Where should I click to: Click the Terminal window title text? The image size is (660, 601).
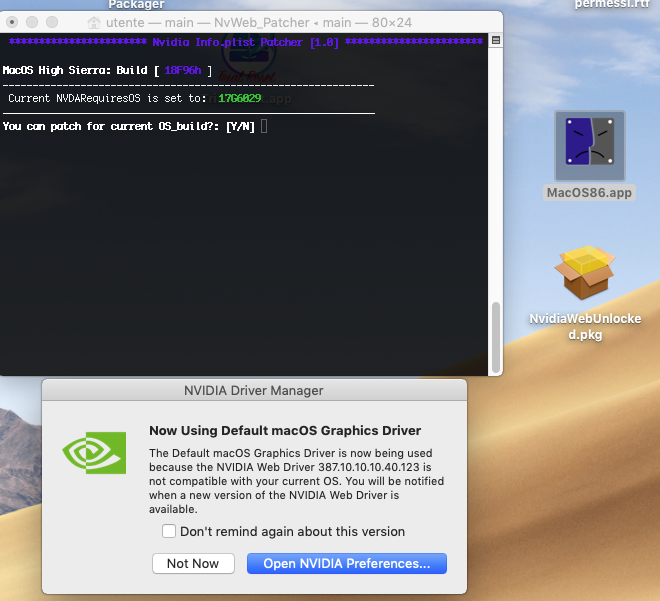[x=258, y=22]
